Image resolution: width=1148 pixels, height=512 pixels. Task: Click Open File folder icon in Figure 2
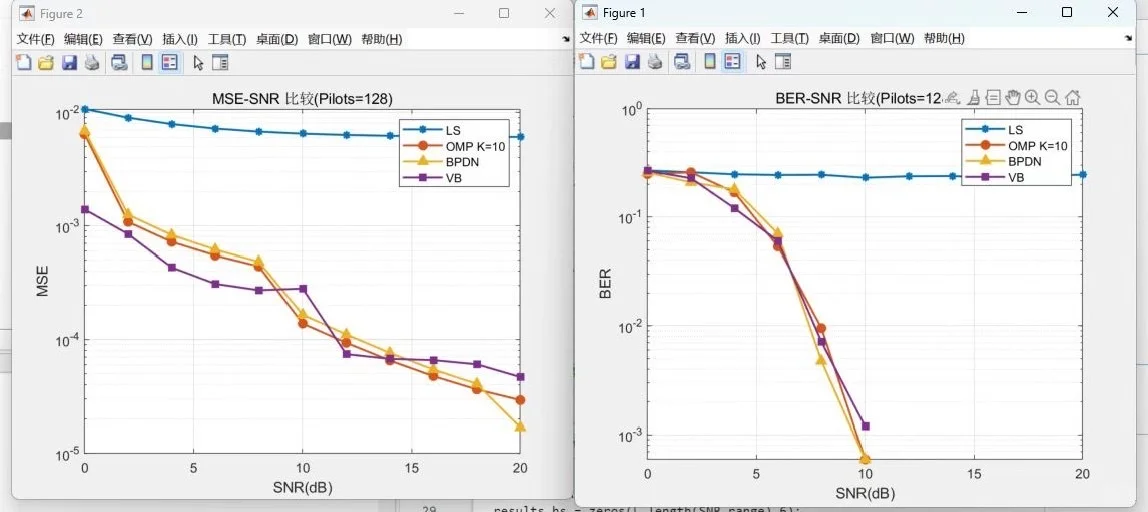pos(46,62)
